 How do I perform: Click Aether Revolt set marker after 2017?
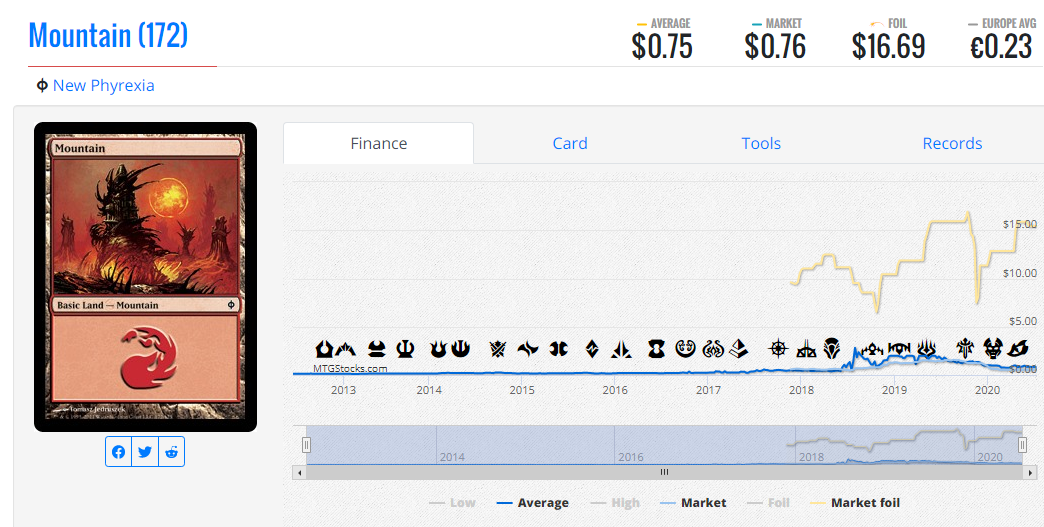(x=713, y=348)
